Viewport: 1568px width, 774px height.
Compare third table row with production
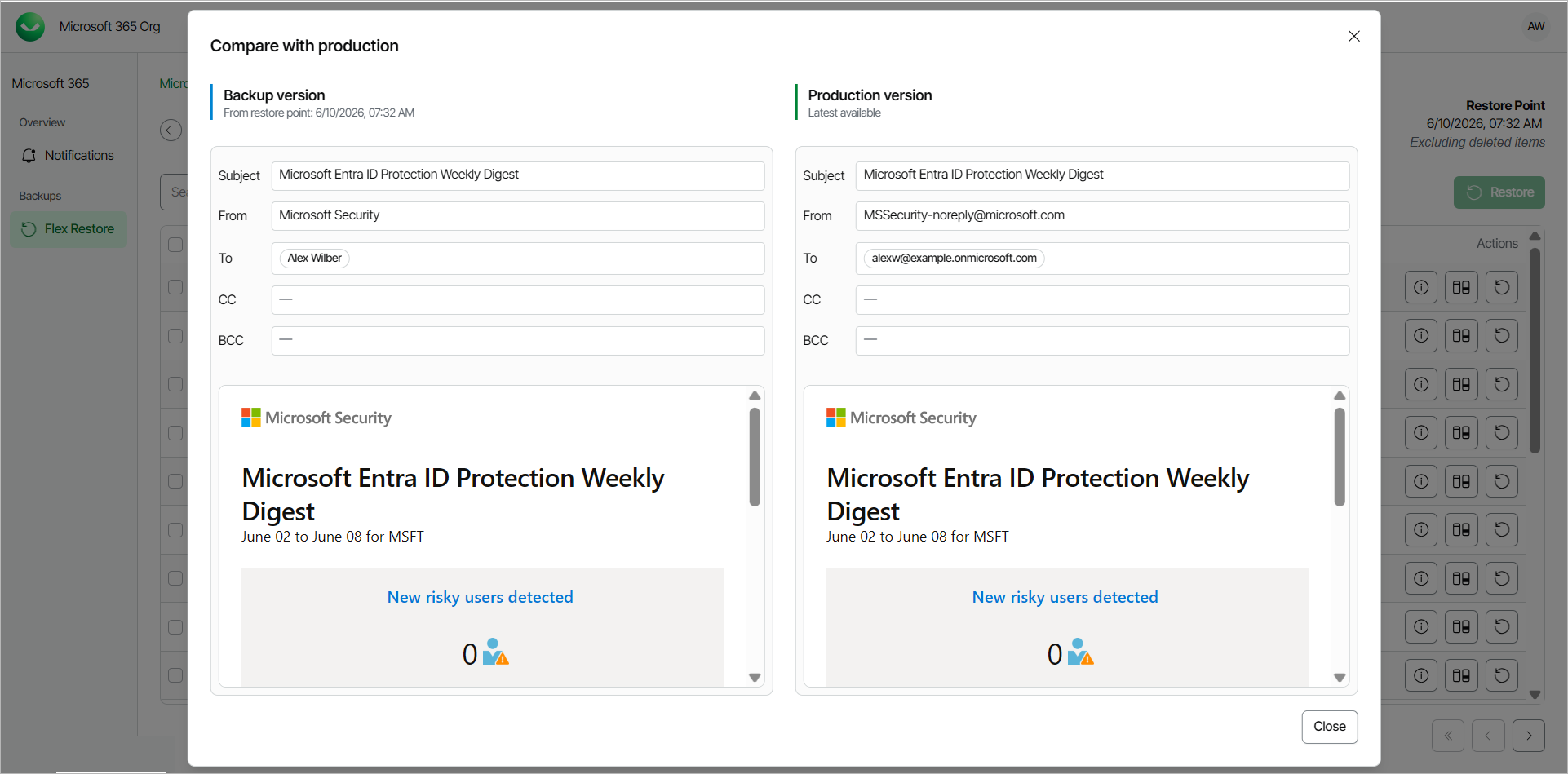1460,384
